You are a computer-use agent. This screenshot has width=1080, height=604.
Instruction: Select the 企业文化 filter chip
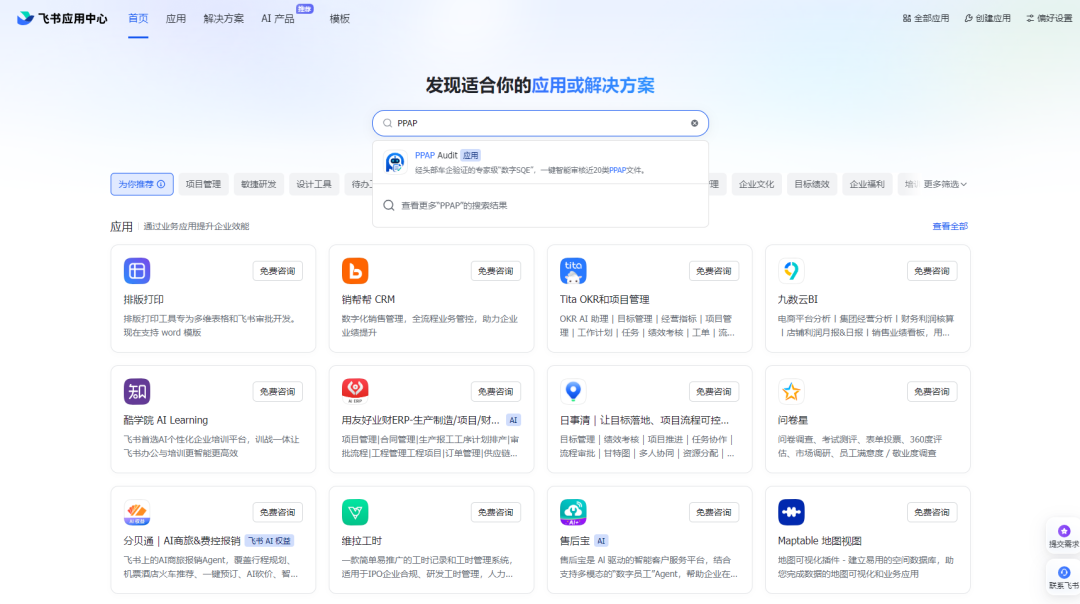[x=756, y=184]
